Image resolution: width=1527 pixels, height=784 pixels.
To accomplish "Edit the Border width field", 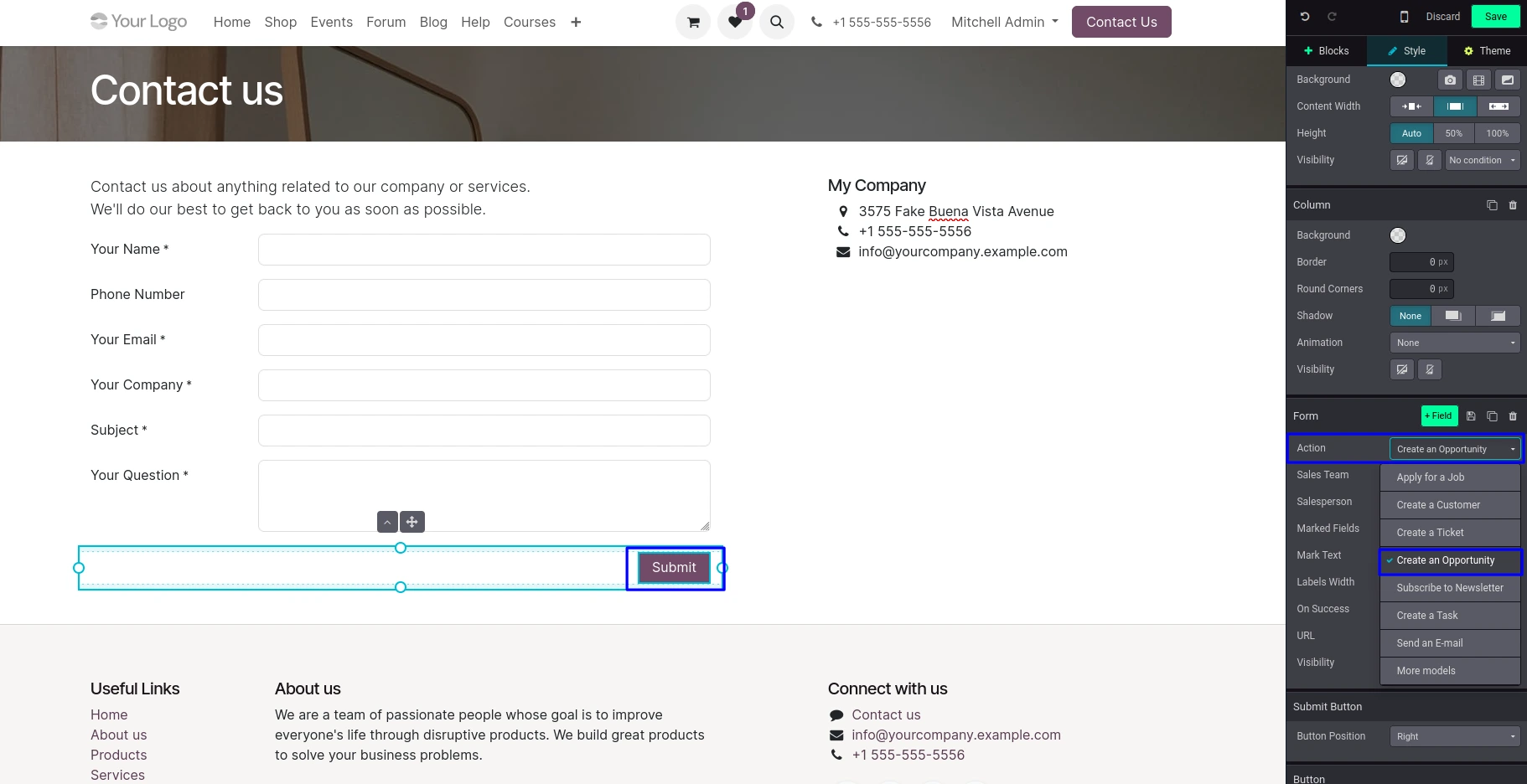I will tap(1421, 262).
